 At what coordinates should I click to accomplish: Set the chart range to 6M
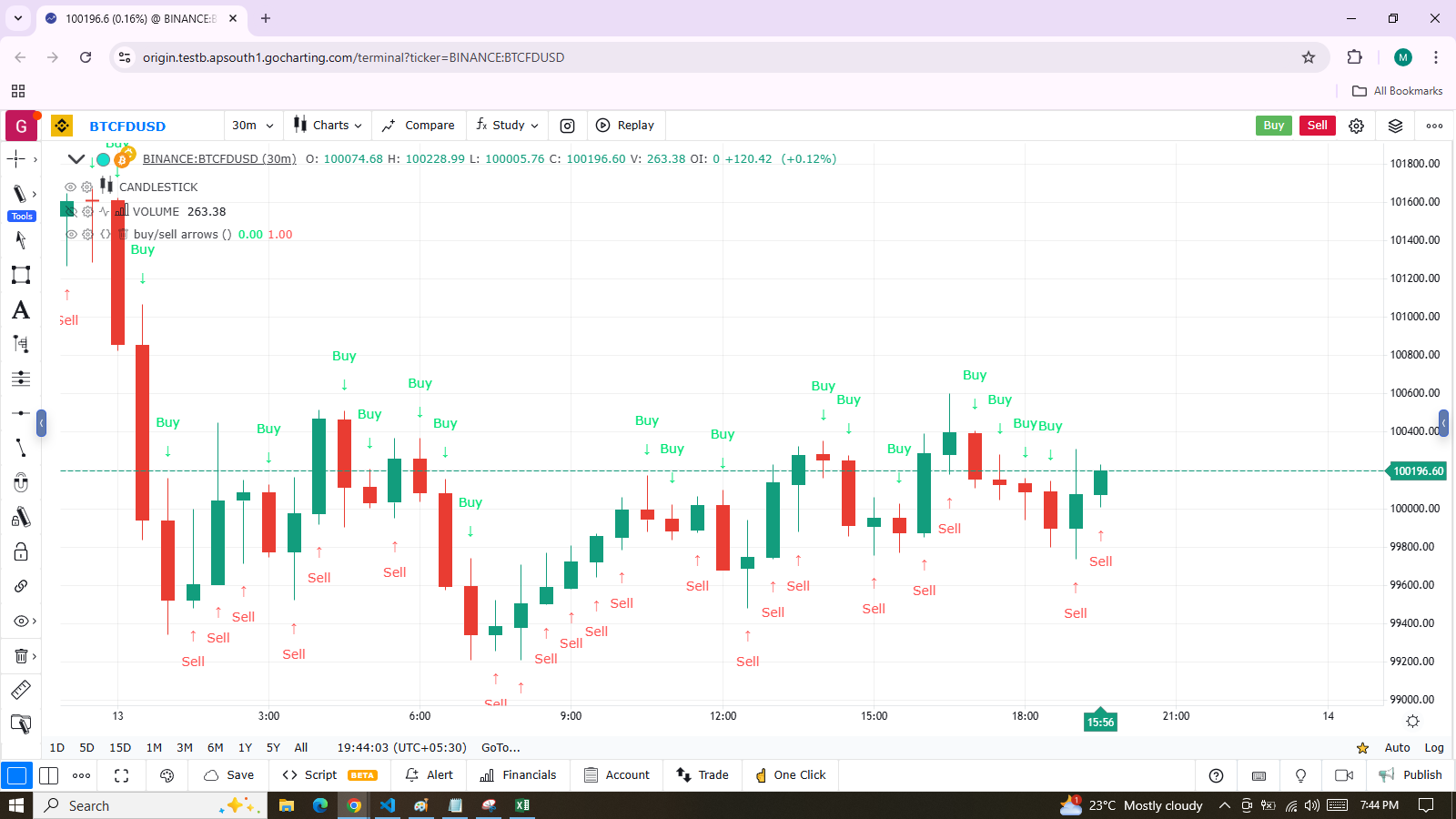(x=215, y=747)
